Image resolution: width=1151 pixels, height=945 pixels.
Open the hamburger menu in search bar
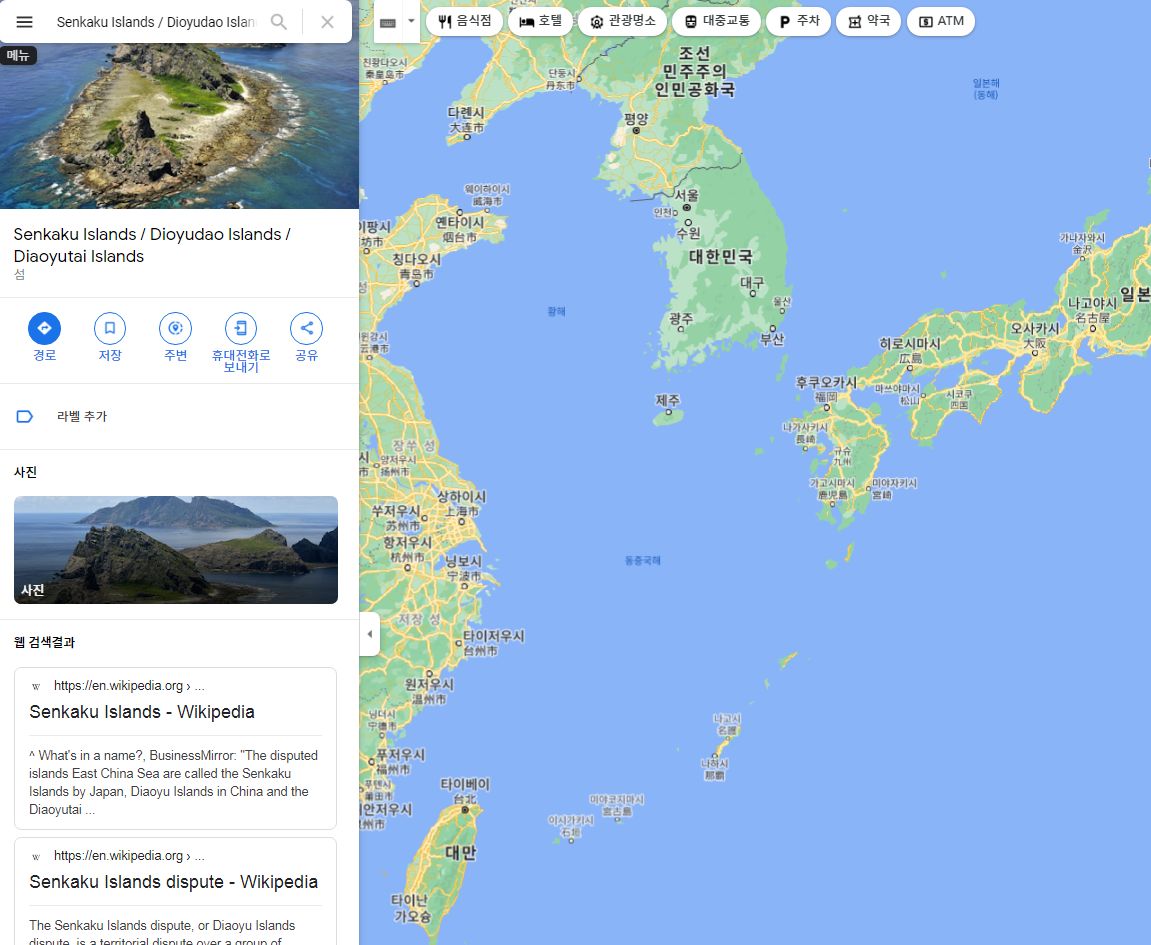point(24,22)
